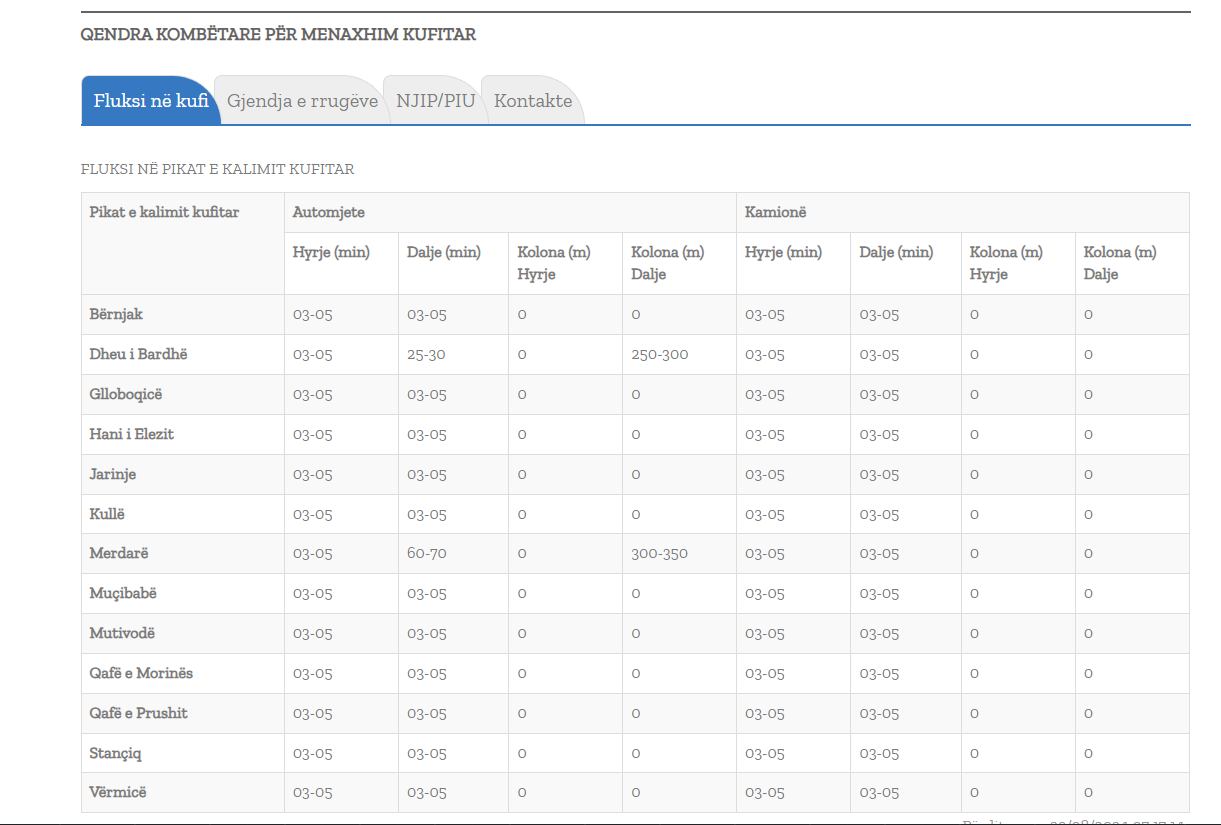Click the Glloboqicë row label
1221x825 pixels.
pyautogui.click(x=126, y=394)
